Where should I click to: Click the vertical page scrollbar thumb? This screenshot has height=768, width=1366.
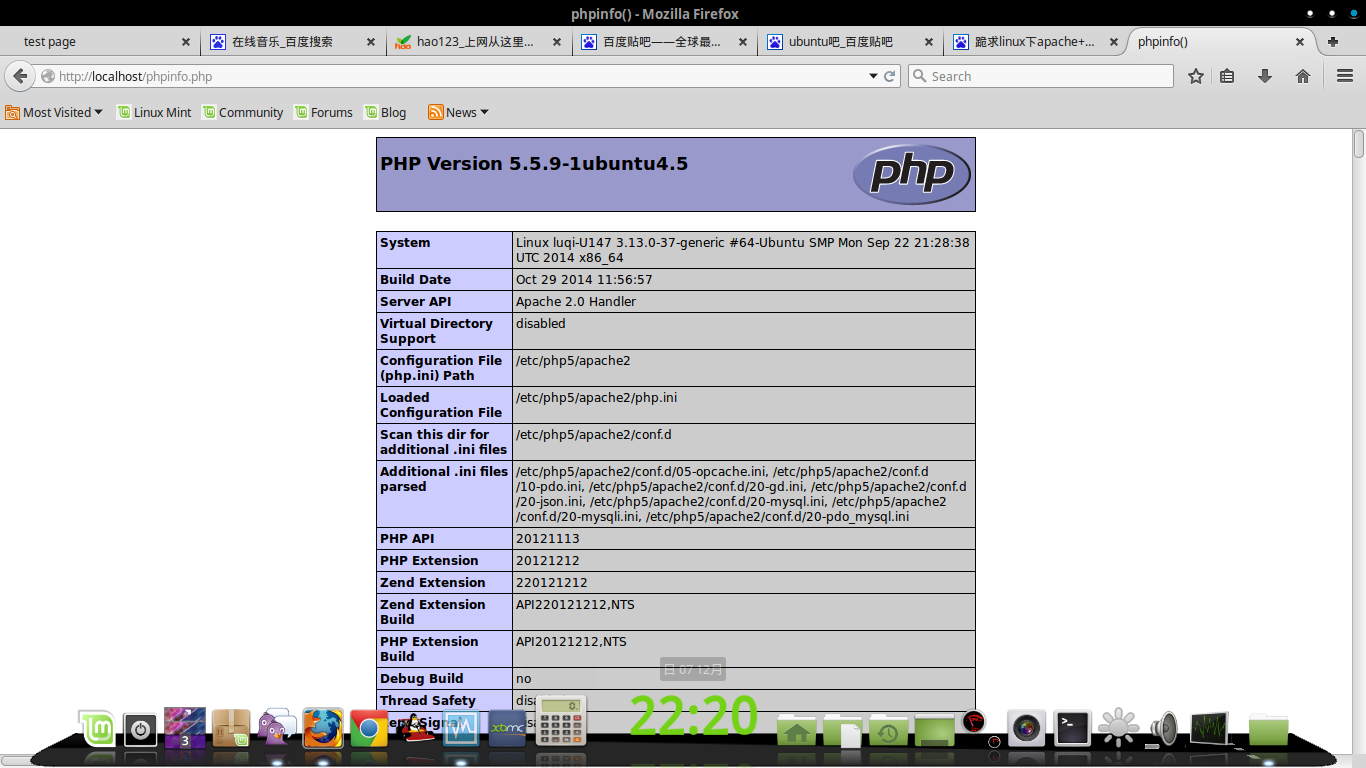coord(1359,143)
